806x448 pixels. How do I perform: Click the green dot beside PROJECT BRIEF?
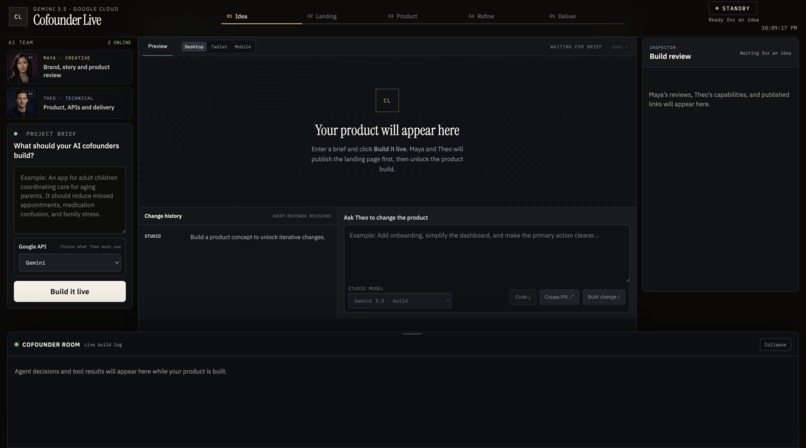16,134
